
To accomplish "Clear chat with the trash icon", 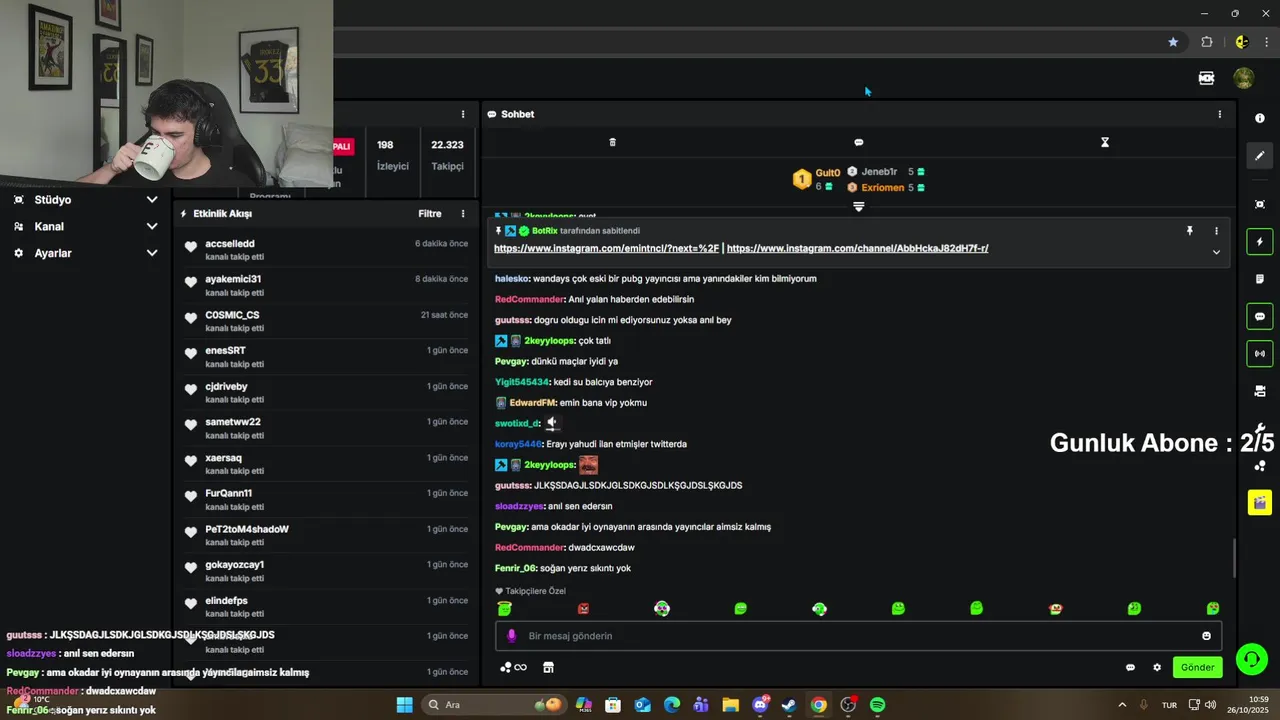I will click(x=613, y=142).
